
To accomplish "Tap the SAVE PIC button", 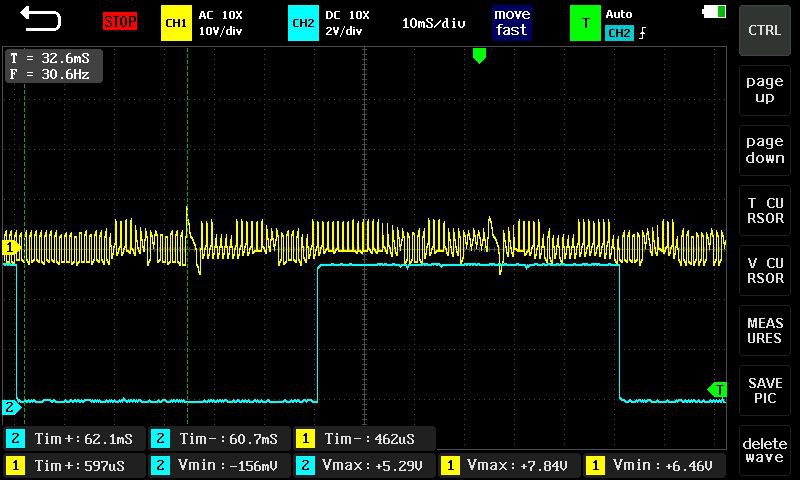I will pyautogui.click(x=764, y=391).
